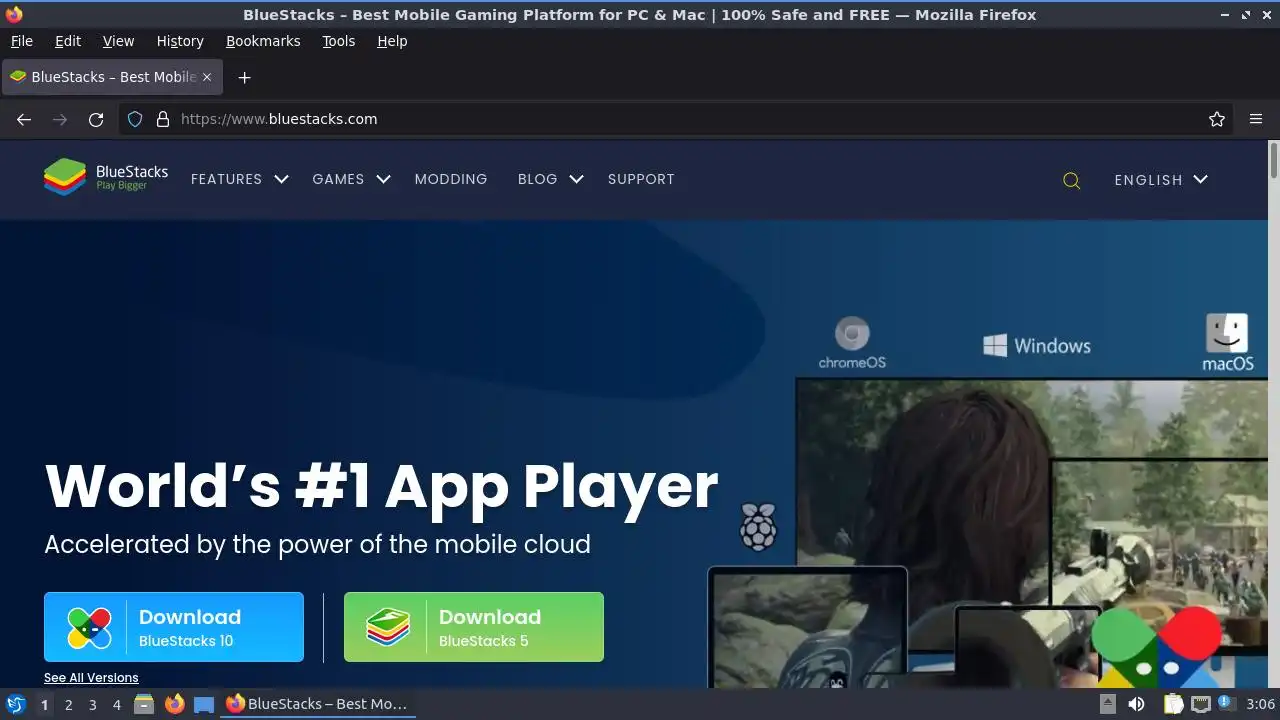Open tracking protection shield icon
This screenshot has height=720, width=1280.
click(x=135, y=119)
